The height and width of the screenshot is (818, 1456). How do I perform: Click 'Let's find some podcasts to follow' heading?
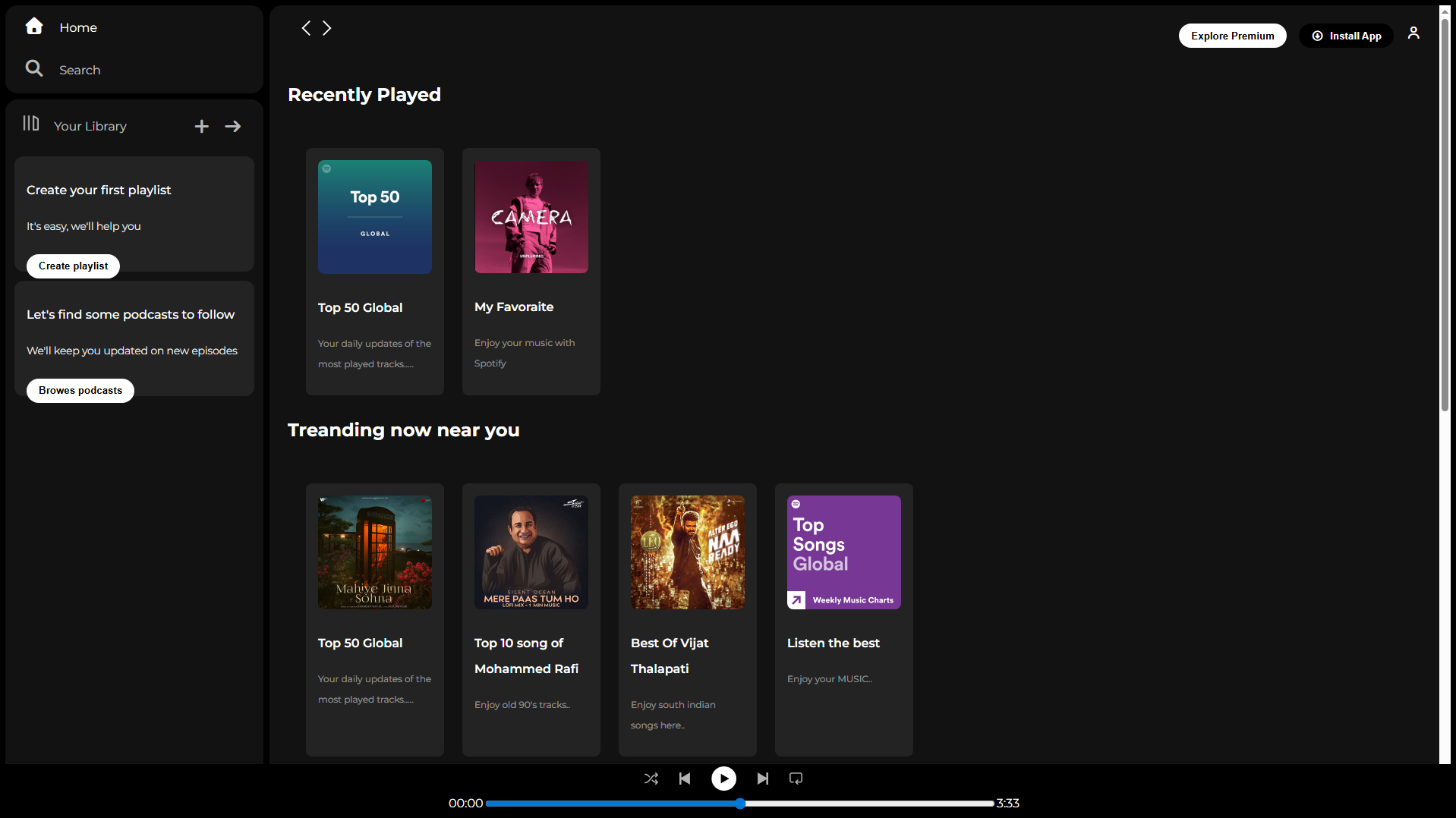[x=131, y=314]
